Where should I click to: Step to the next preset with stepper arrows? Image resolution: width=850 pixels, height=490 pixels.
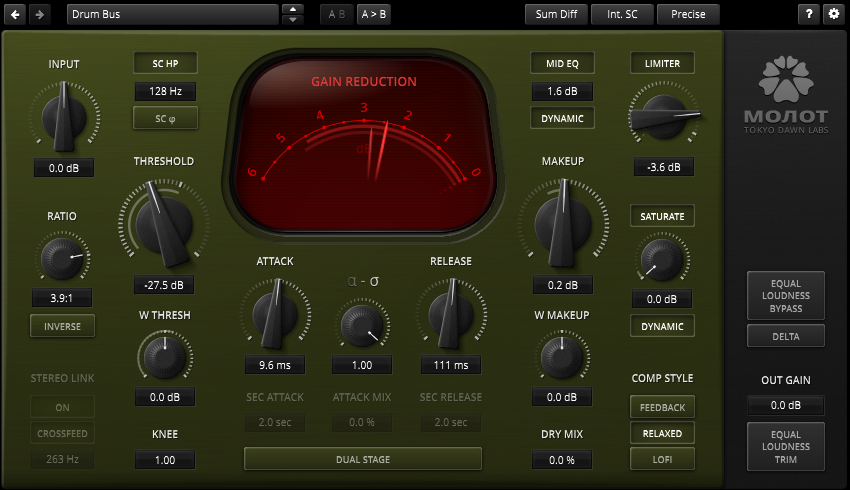tap(293, 19)
